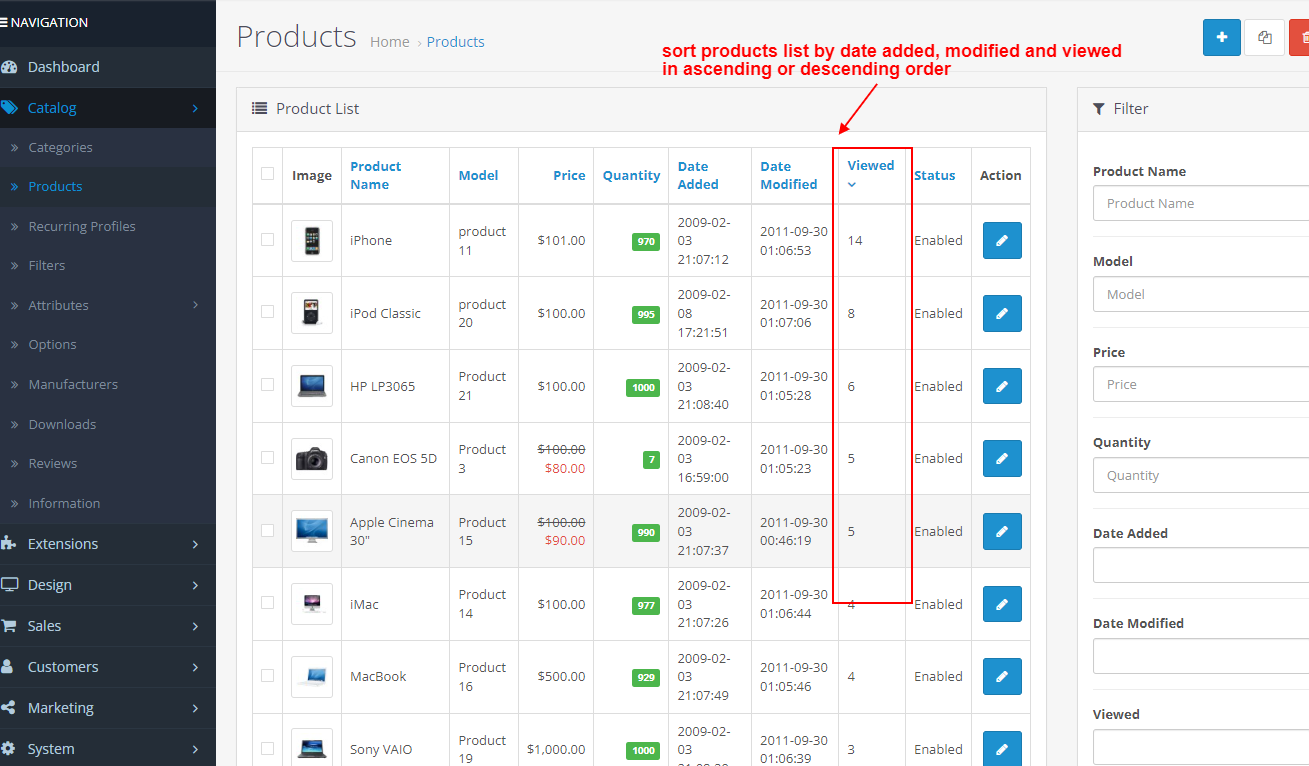Check the HP LP3065 checkbox
The image size is (1309, 766).
pyautogui.click(x=267, y=386)
